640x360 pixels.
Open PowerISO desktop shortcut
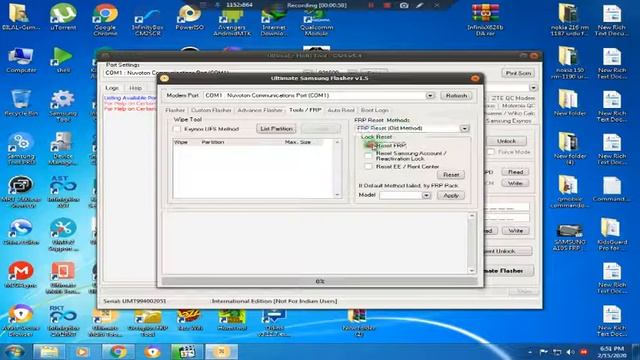tap(189, 18)
